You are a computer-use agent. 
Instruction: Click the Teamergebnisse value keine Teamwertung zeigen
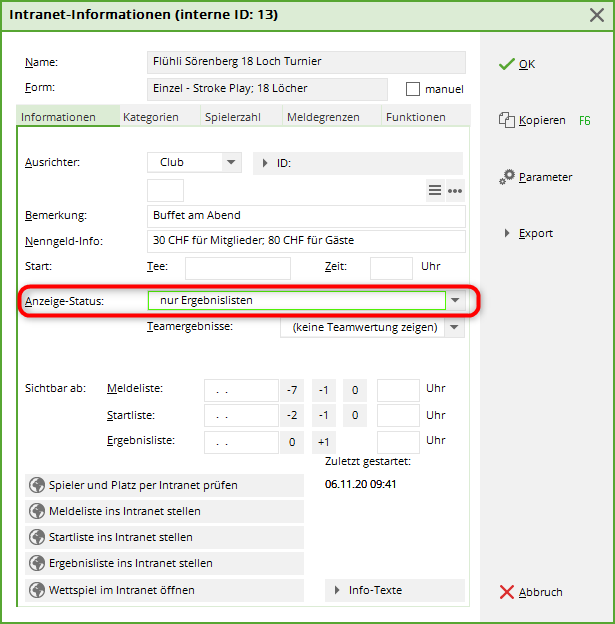coord(362,327)
